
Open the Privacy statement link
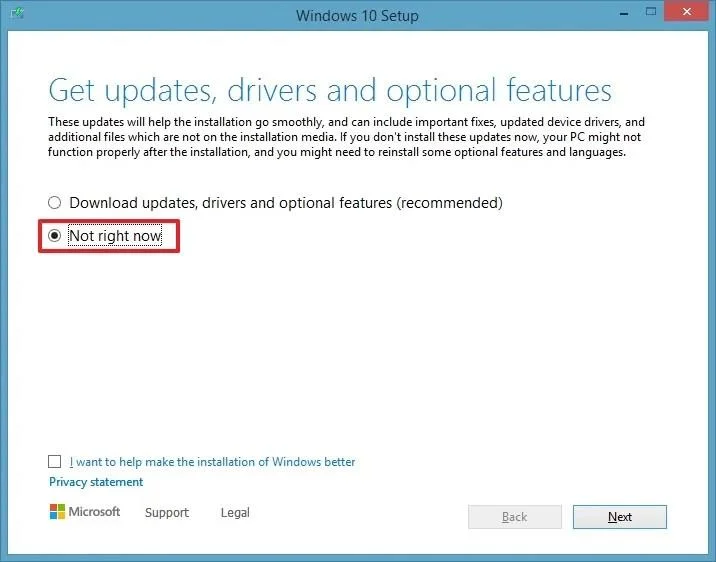[x=96, y=482]
